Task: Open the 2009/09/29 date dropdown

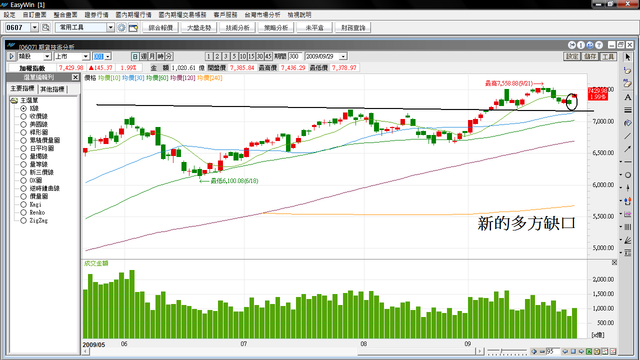Action: click(x=343, y=56)
